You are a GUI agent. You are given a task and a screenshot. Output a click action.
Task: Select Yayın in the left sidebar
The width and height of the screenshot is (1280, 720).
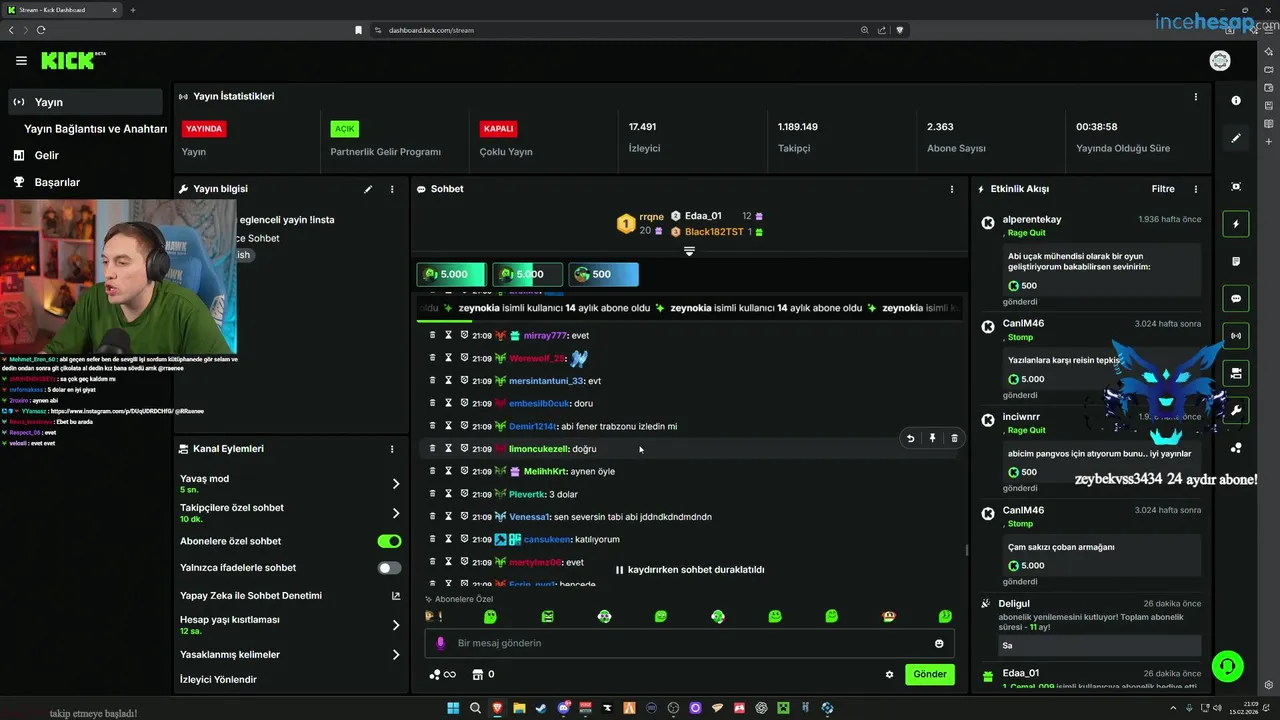click(85, 102)
